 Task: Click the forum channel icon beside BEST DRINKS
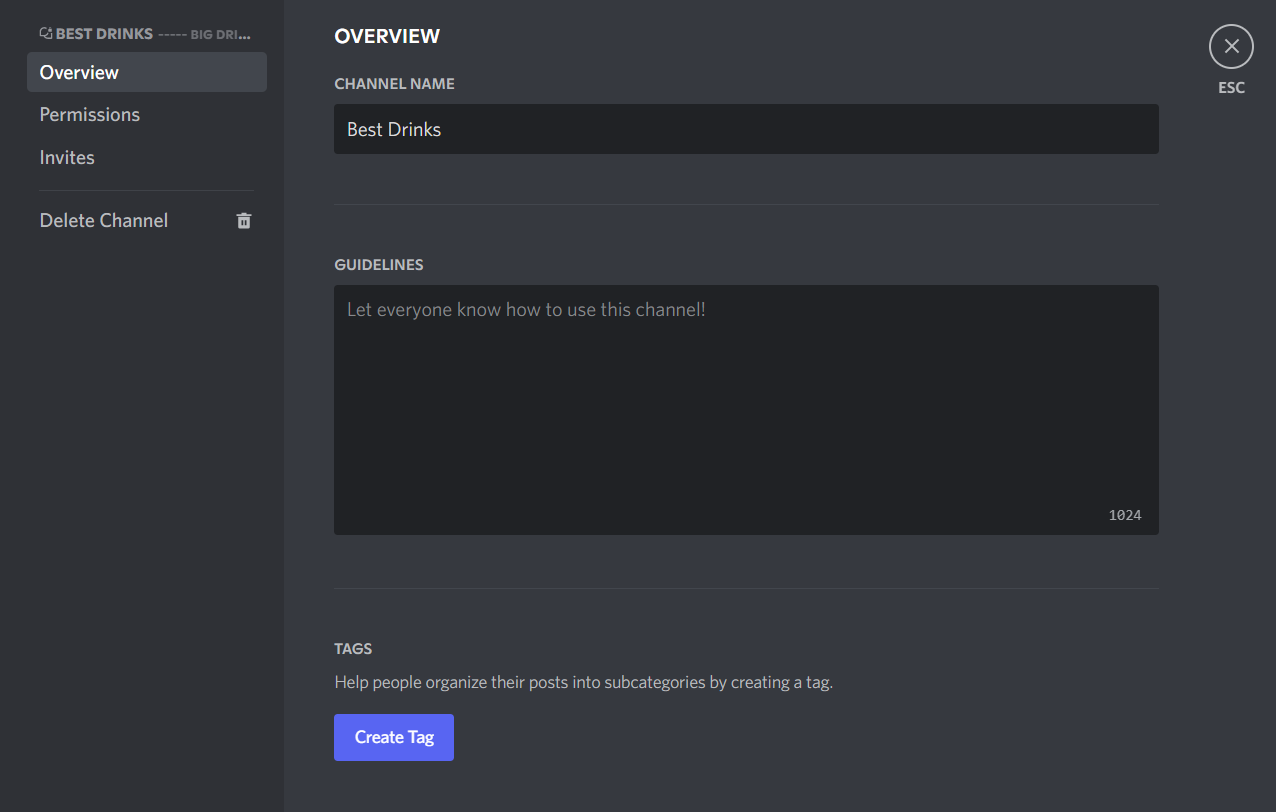[x=46, y=33]
